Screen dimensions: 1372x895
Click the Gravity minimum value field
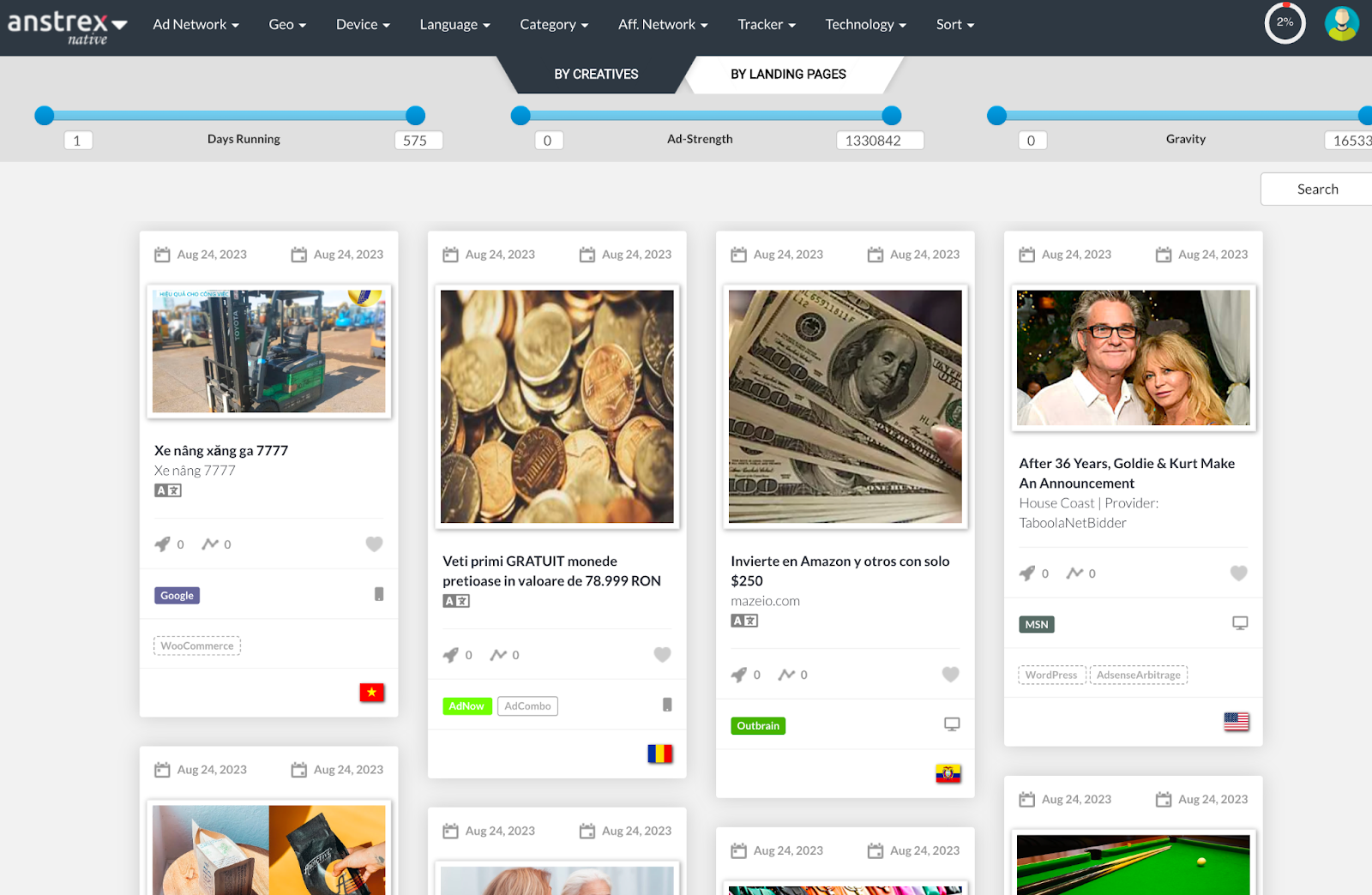click(1032, 141)
